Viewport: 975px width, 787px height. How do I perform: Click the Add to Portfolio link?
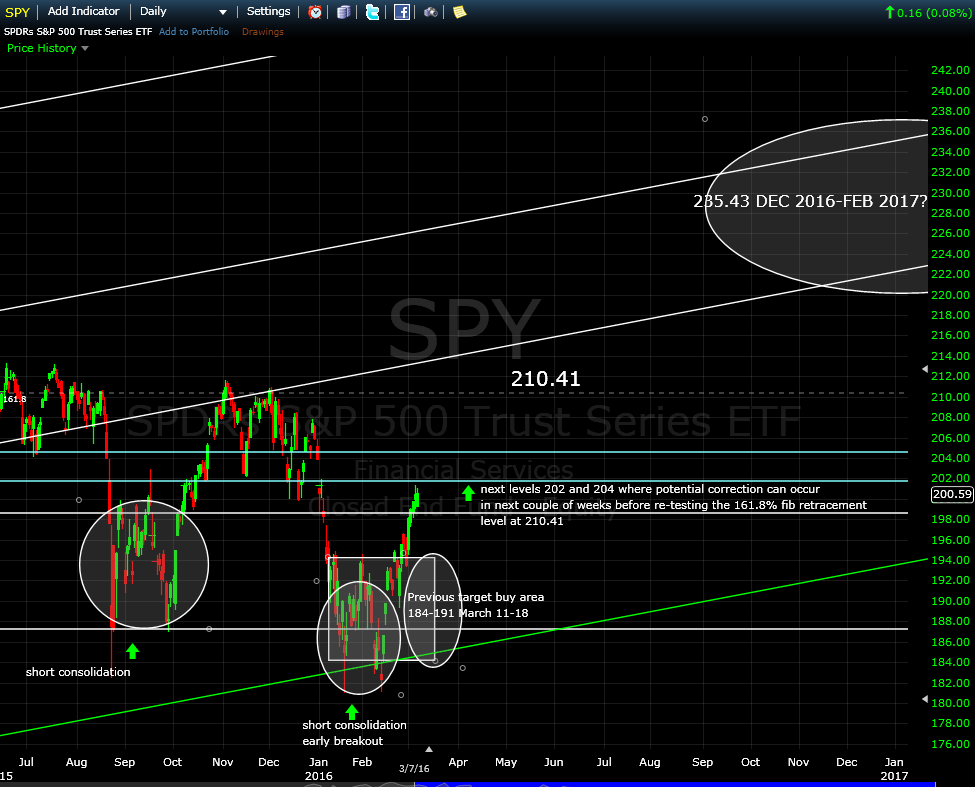pos(194,32)
